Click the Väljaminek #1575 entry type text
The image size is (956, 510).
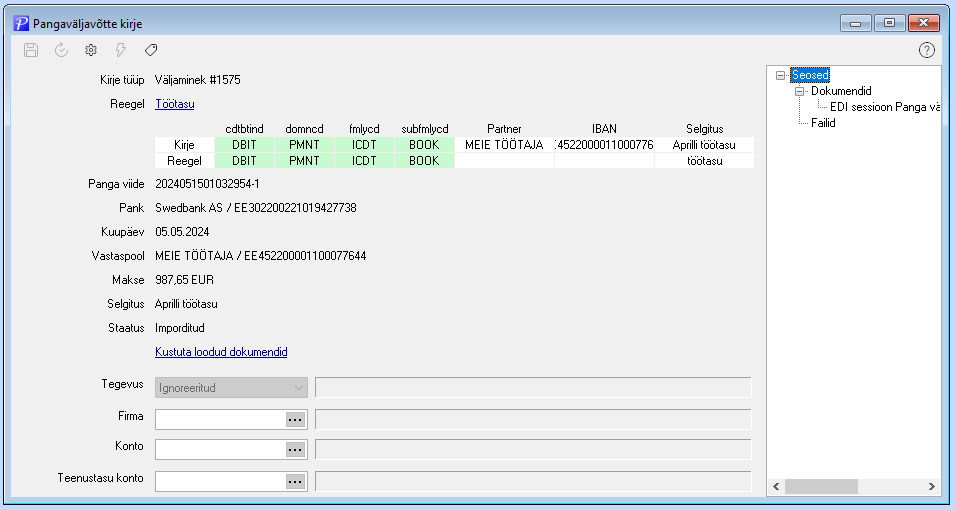tap(198, 80)
